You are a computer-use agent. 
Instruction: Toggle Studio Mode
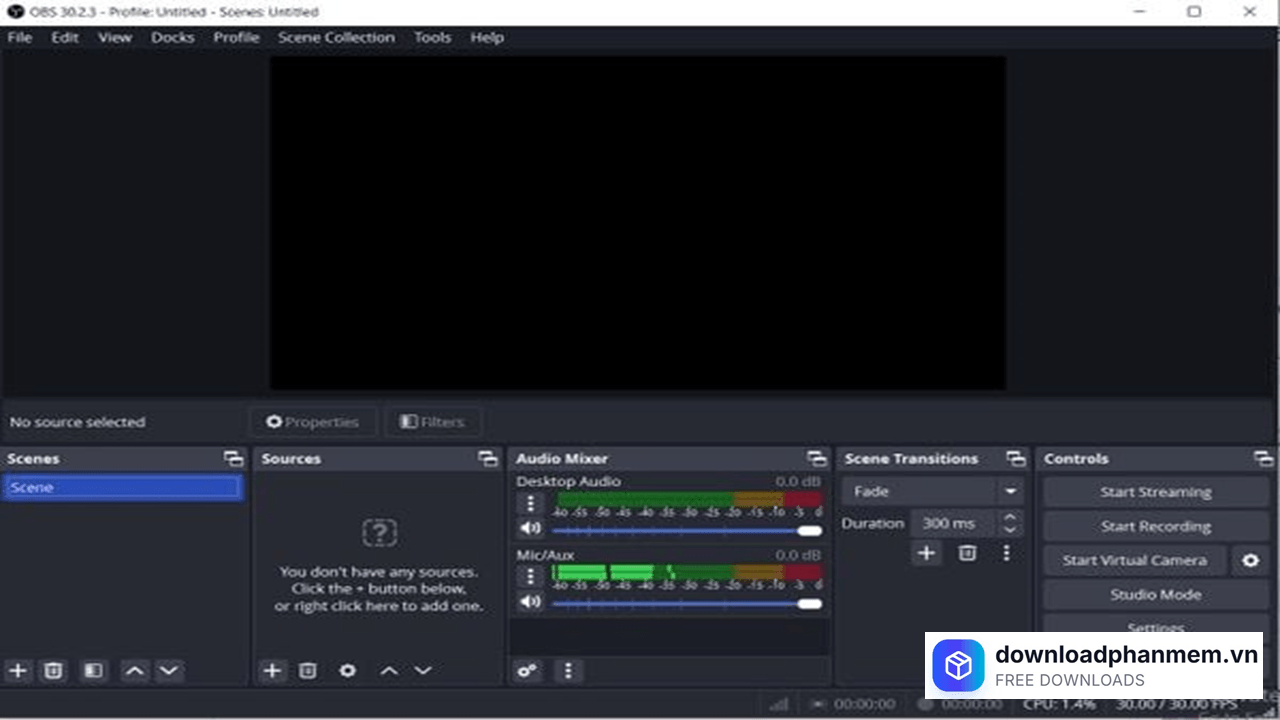(x=1155, y=594)
